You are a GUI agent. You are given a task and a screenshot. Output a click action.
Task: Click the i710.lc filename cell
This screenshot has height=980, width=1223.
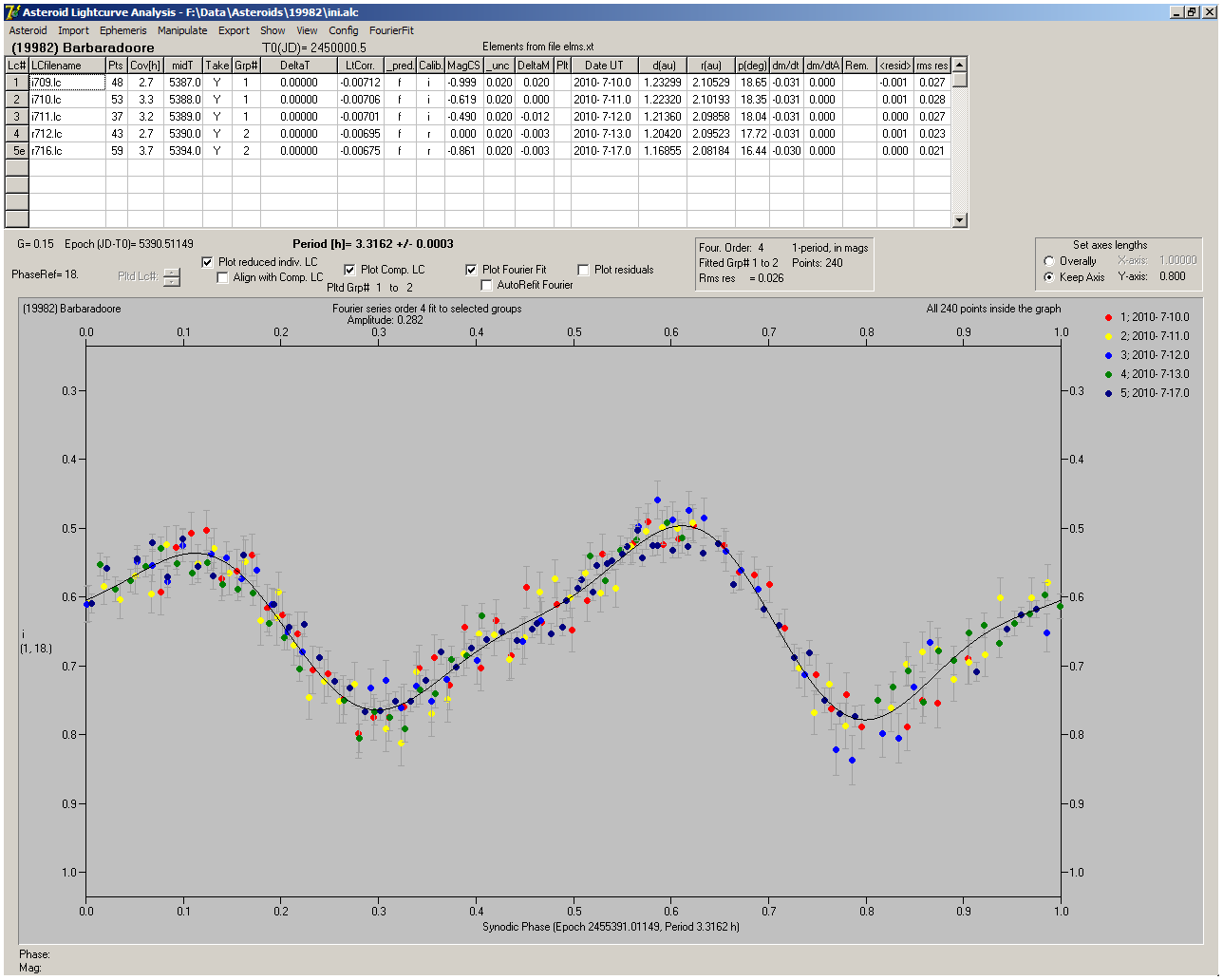point(67,100)
